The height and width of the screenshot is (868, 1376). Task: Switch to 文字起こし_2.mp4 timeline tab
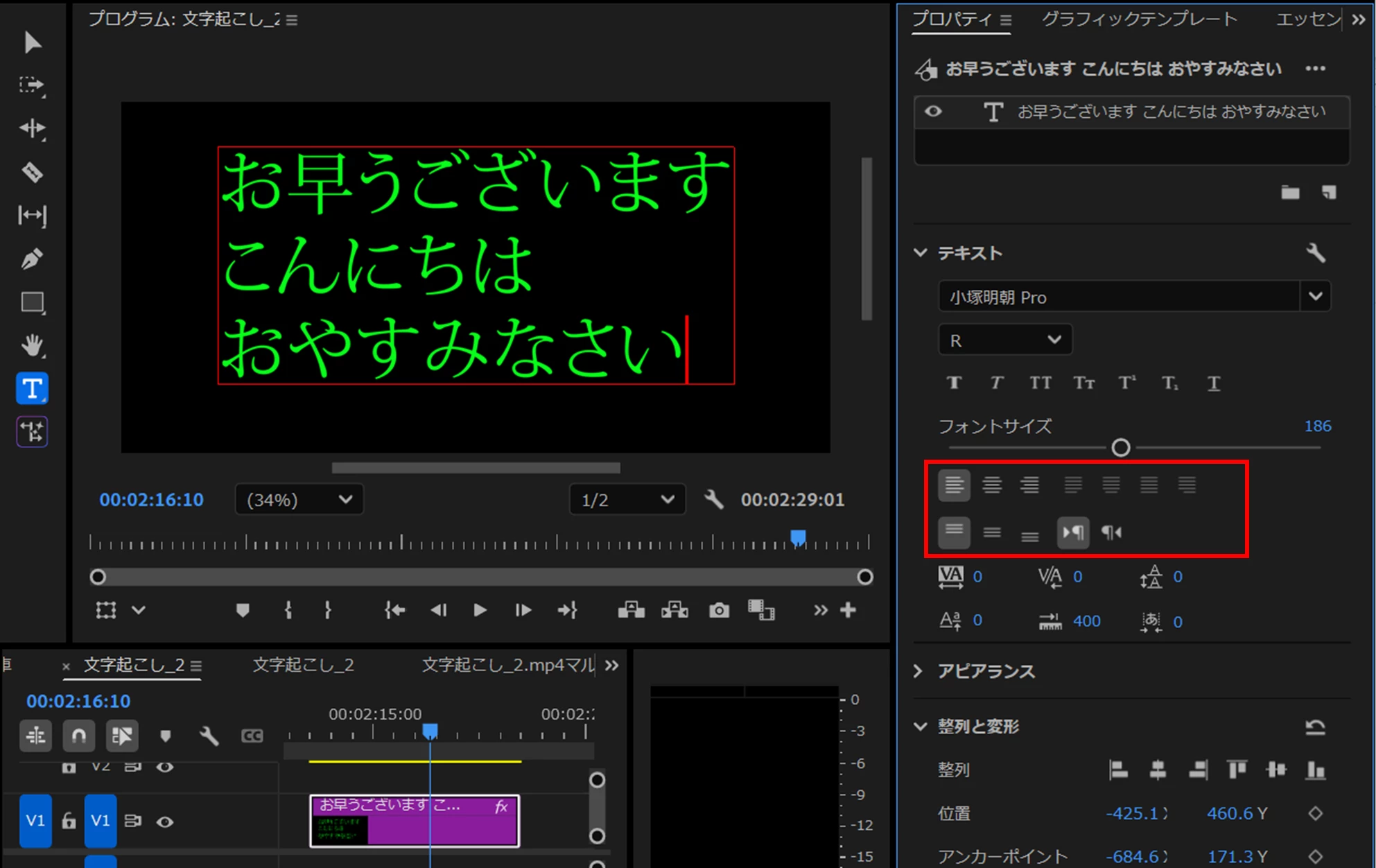coord(507,666)
